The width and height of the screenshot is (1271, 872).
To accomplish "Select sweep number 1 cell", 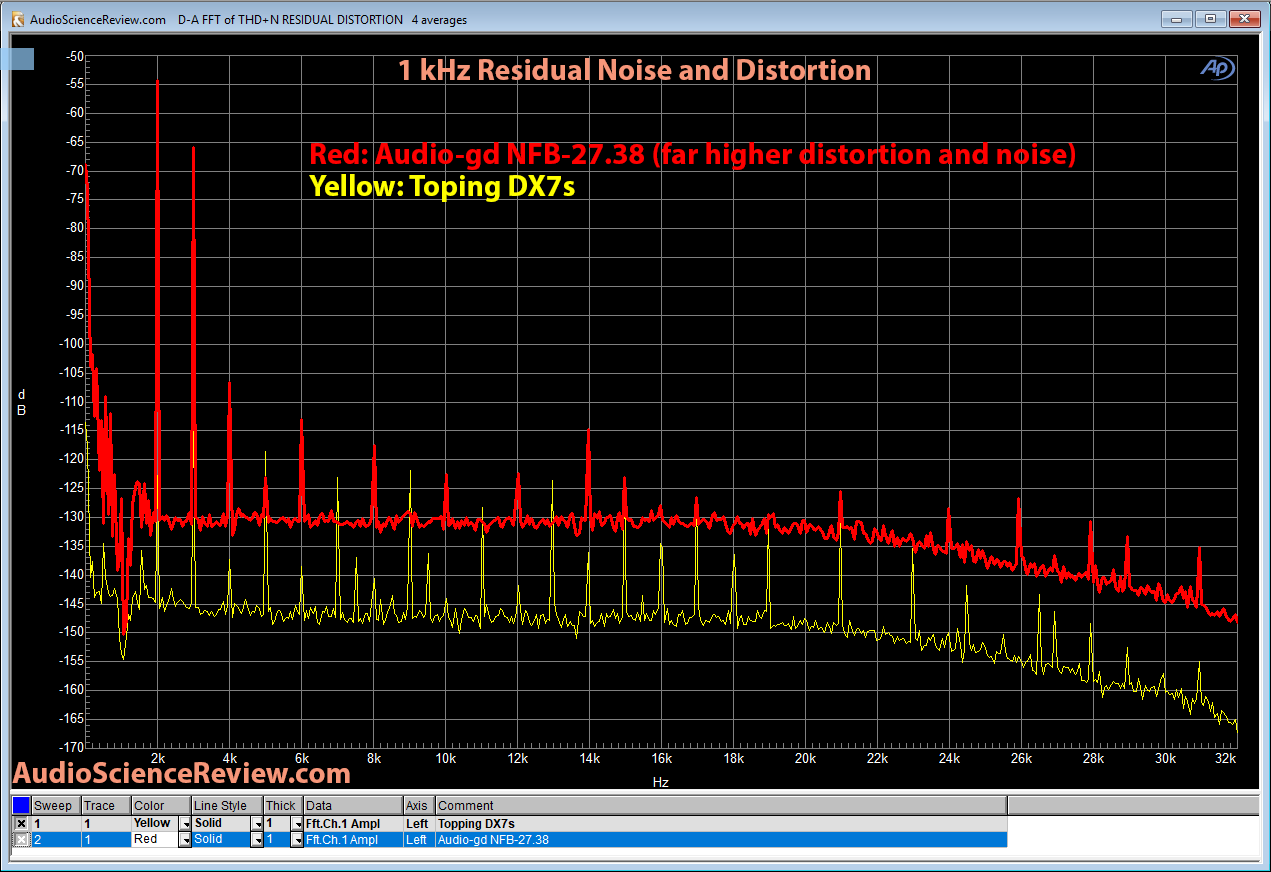I will tap(55, 823).
